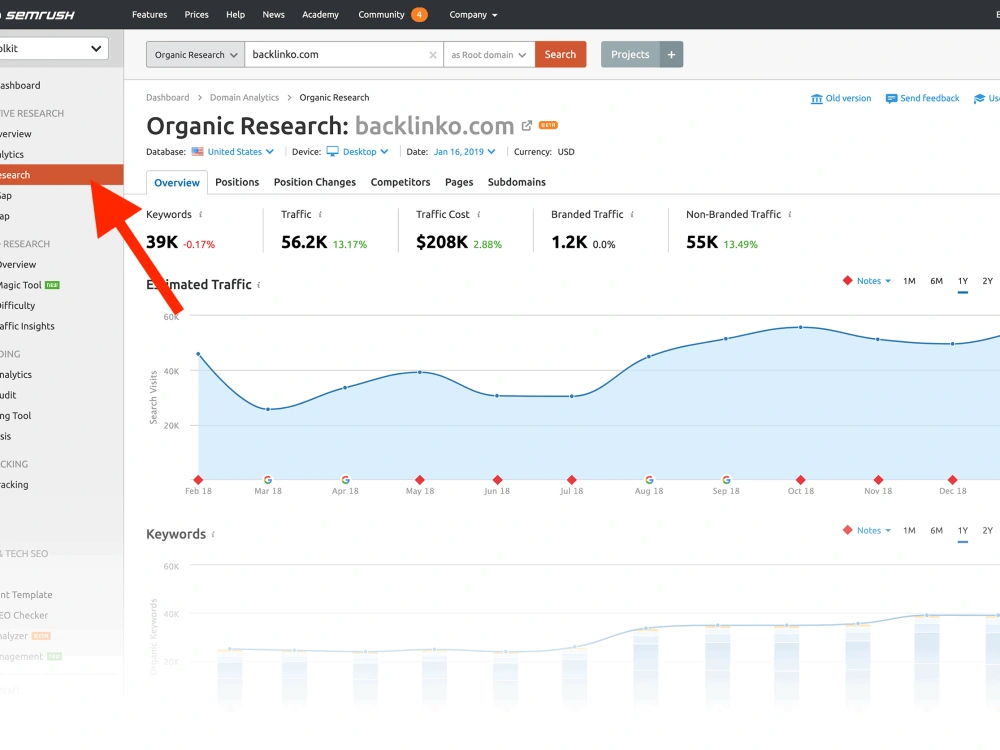This screenshot has height=750, width=1000.
Task: Open the toolkit selector dropdown in sidebar
Action: (x=53, y=48)
